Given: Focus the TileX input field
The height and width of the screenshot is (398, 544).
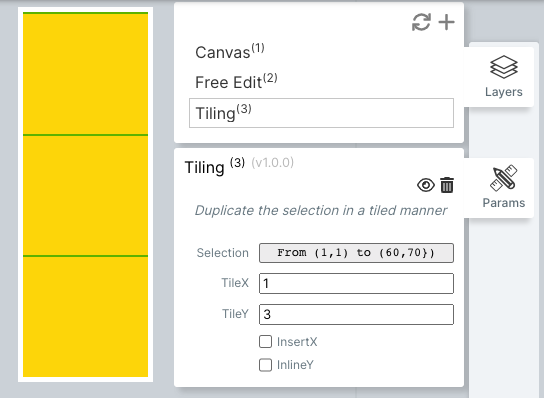Looking at the screenshot, I should coord(356,283).
